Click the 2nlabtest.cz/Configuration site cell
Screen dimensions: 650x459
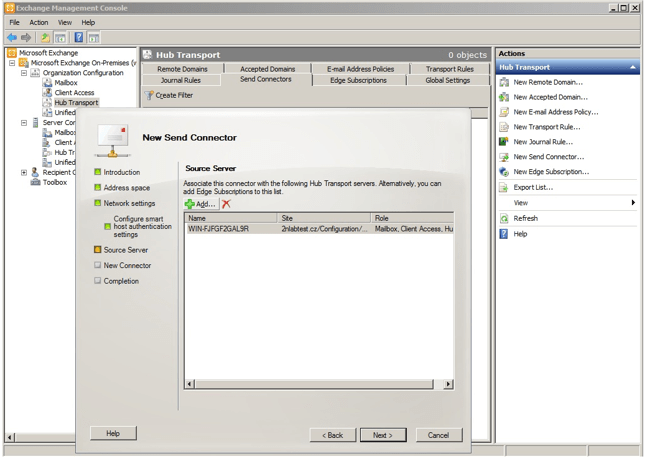coord(324,229)
